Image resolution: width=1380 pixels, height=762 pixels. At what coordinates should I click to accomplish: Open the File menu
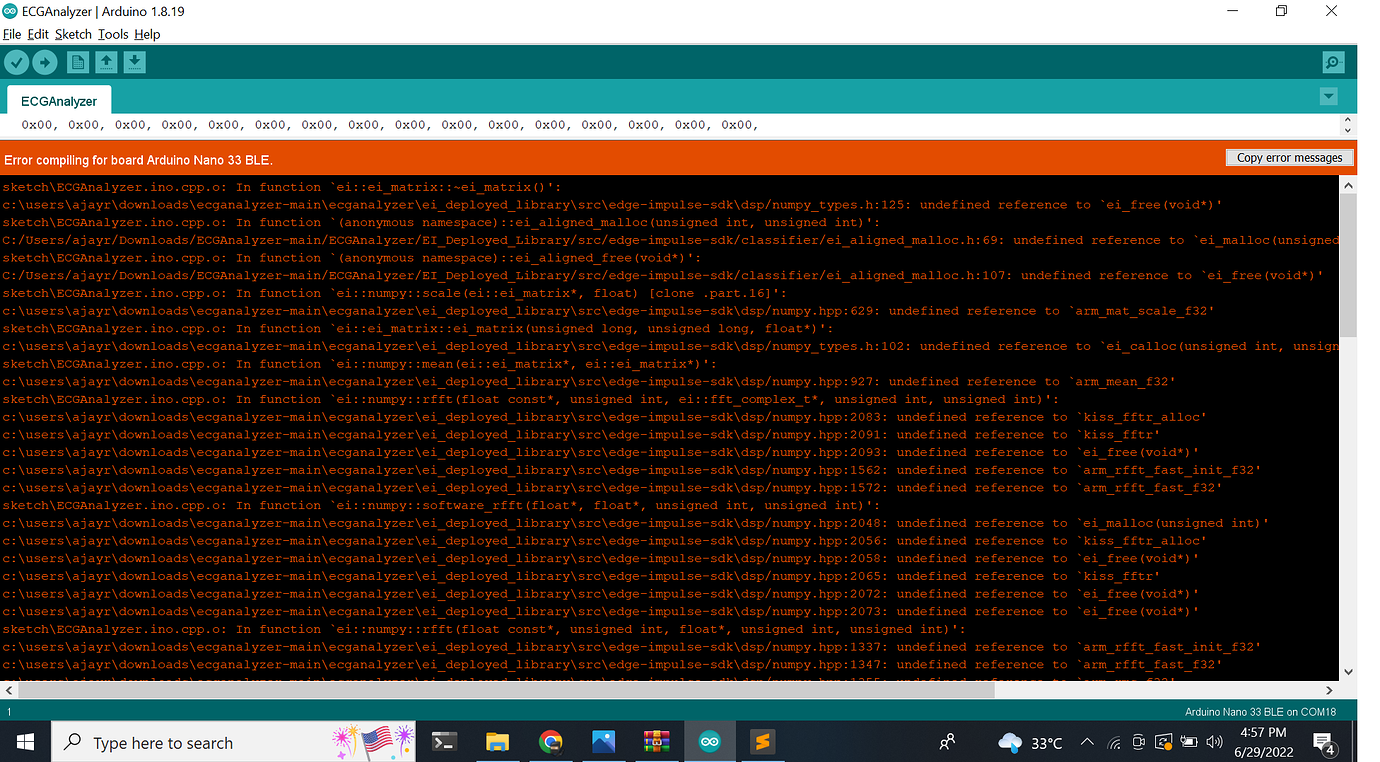[x=12, y=34]
